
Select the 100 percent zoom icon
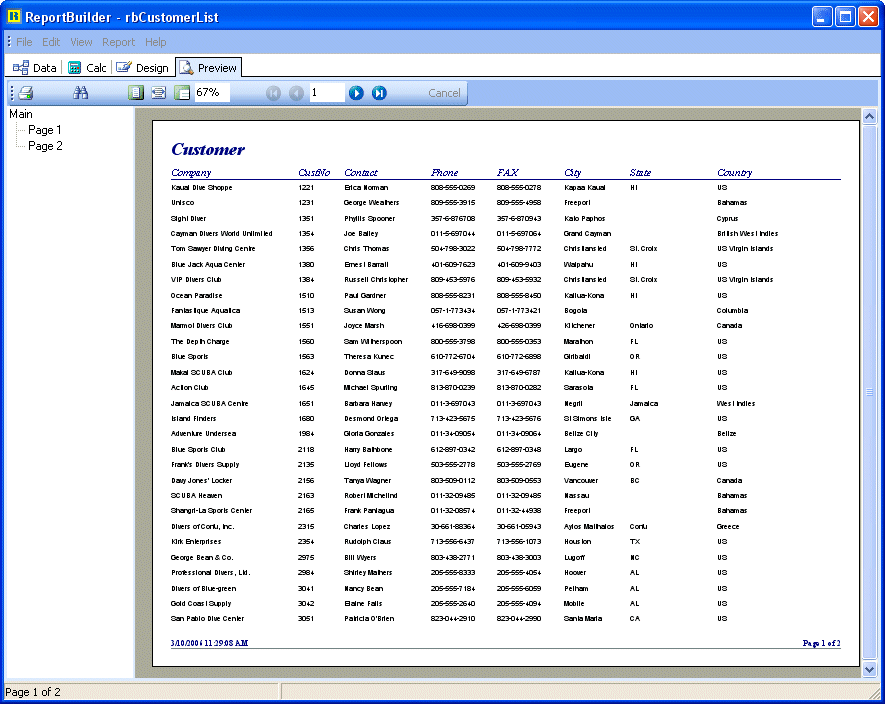pyautogui.click(x=181, y=93)
